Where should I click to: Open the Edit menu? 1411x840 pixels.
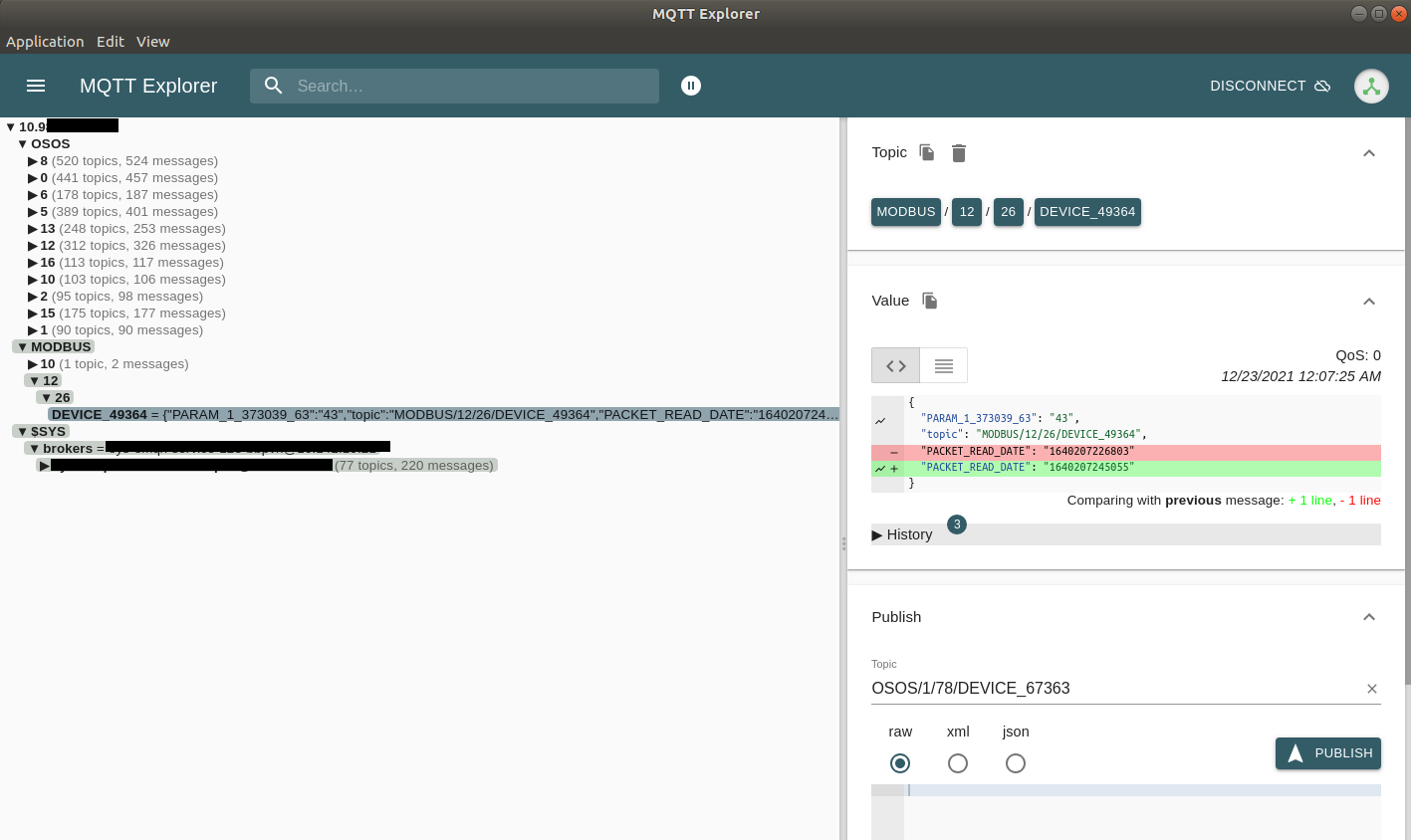(110, 42)
